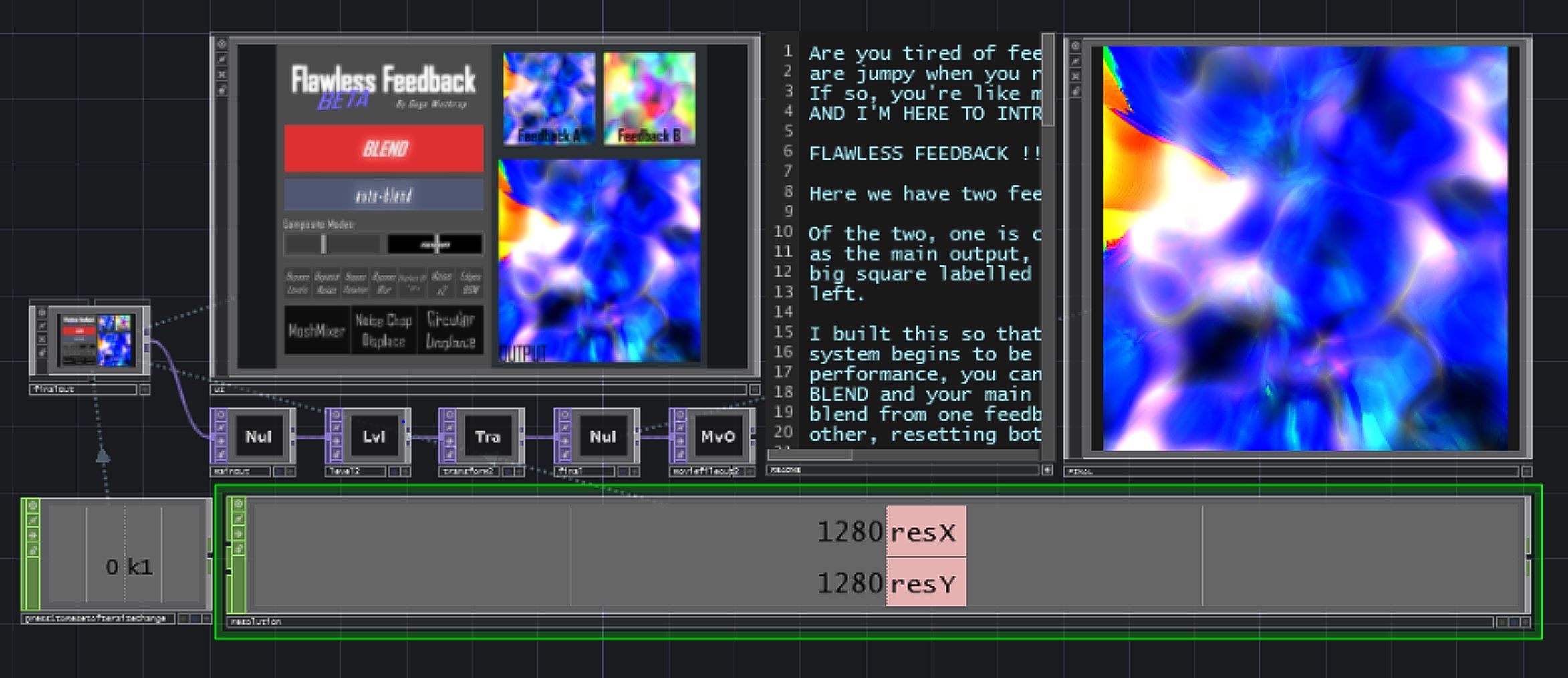This screenshot has height=678, width=1568.
Task: Click the top flag icon of the ui panel
Action: coord(222,45)
